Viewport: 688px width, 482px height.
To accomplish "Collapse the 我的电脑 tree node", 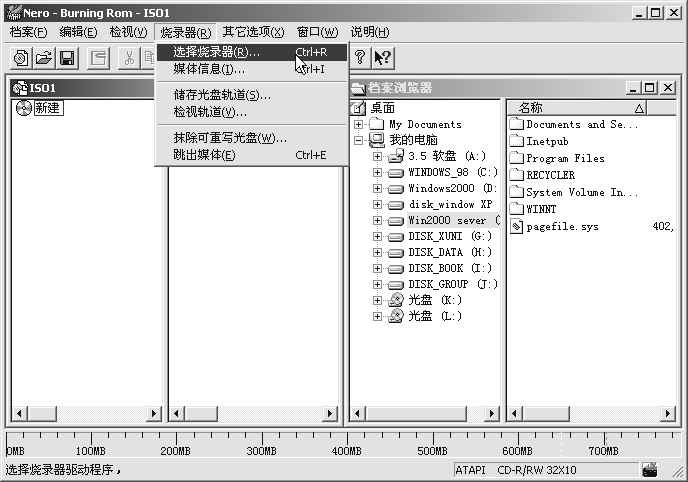I will tap(358, 140).
